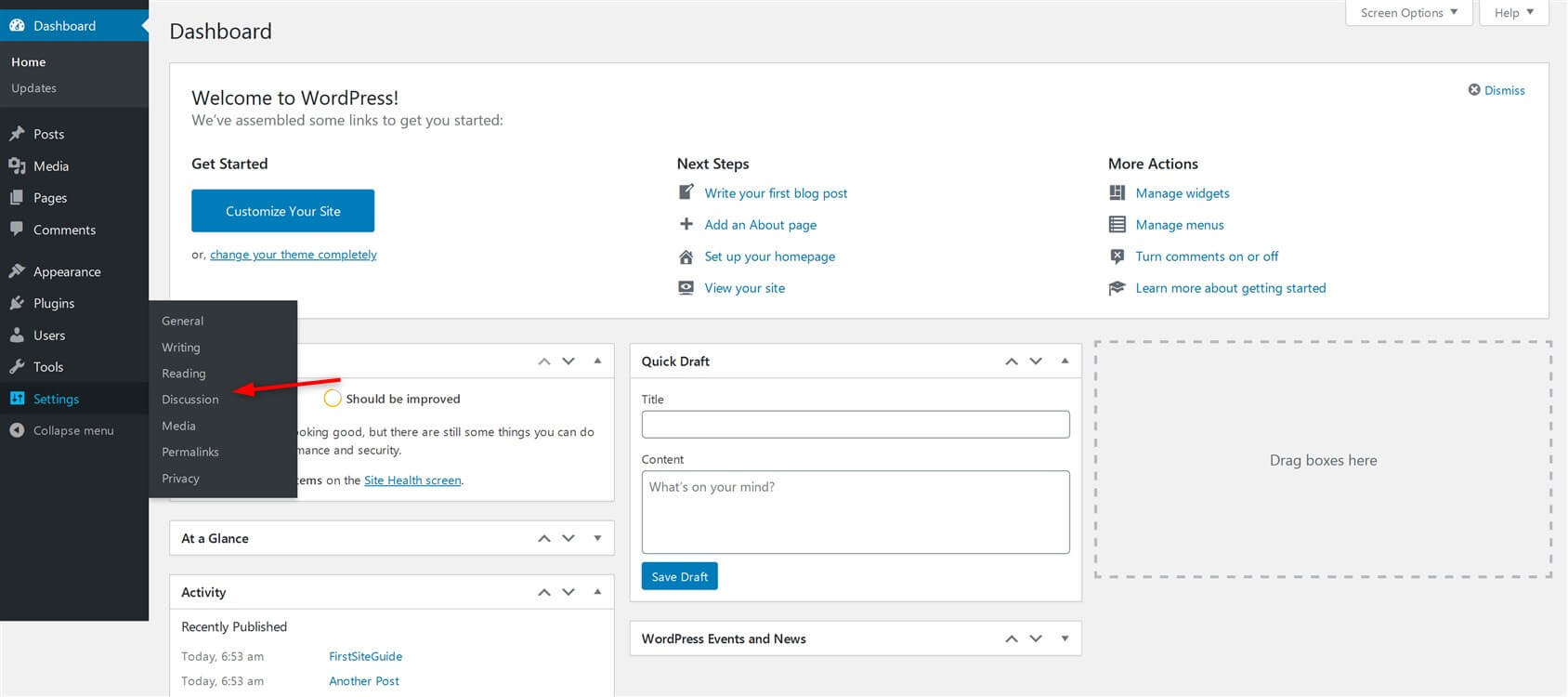
Task: Open the Site Health screen link
Action: coord(412,480)
